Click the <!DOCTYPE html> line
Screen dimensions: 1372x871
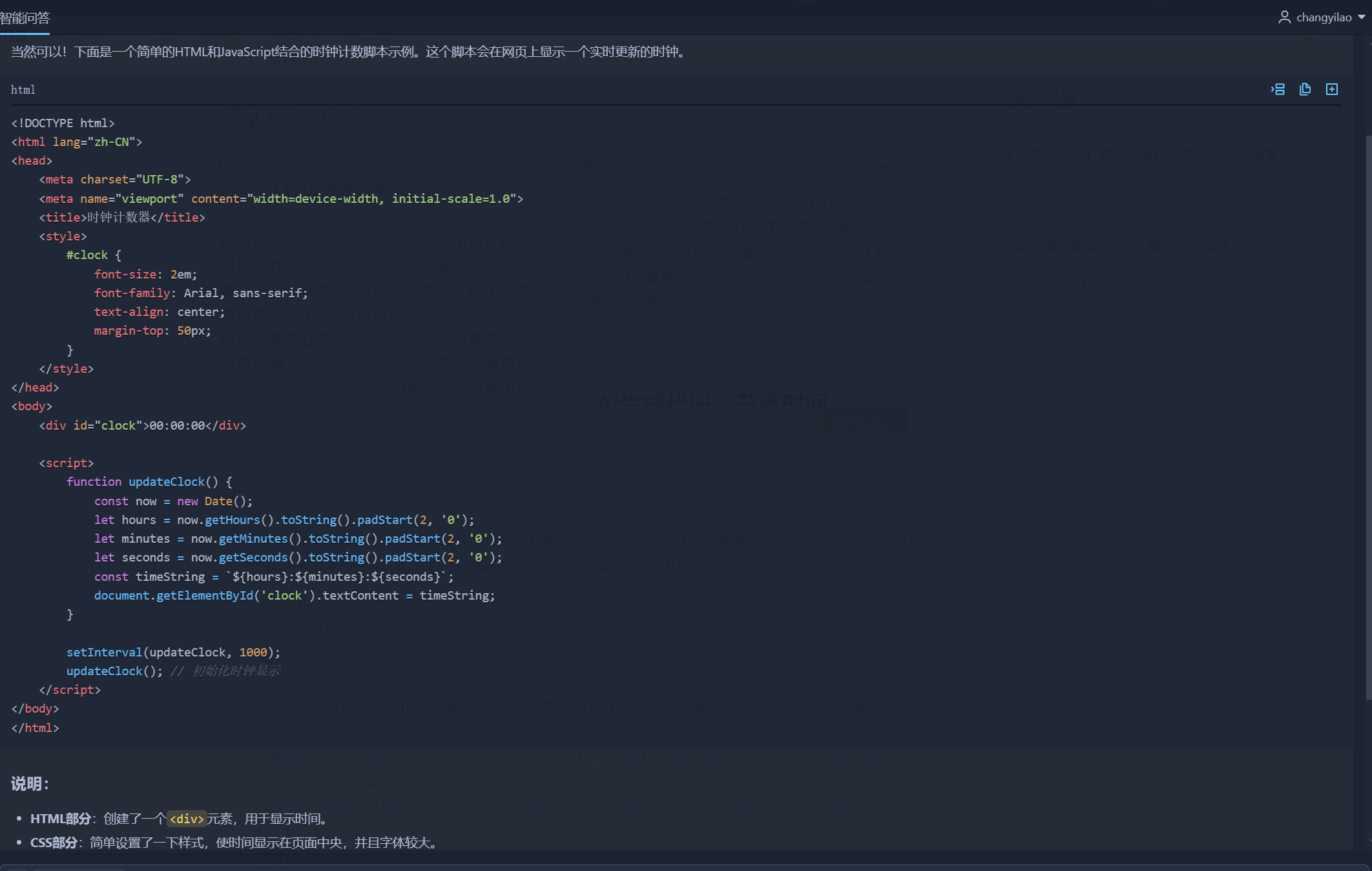coord(63,123)
